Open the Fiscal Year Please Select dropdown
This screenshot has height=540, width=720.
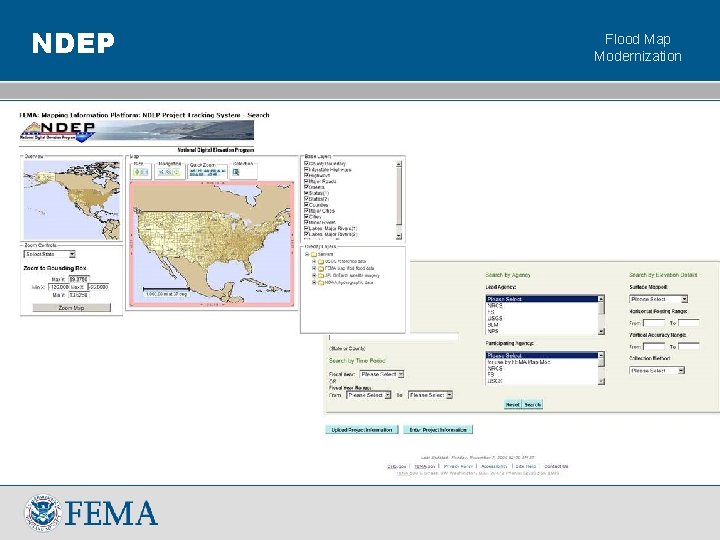(x=382, y=374)
